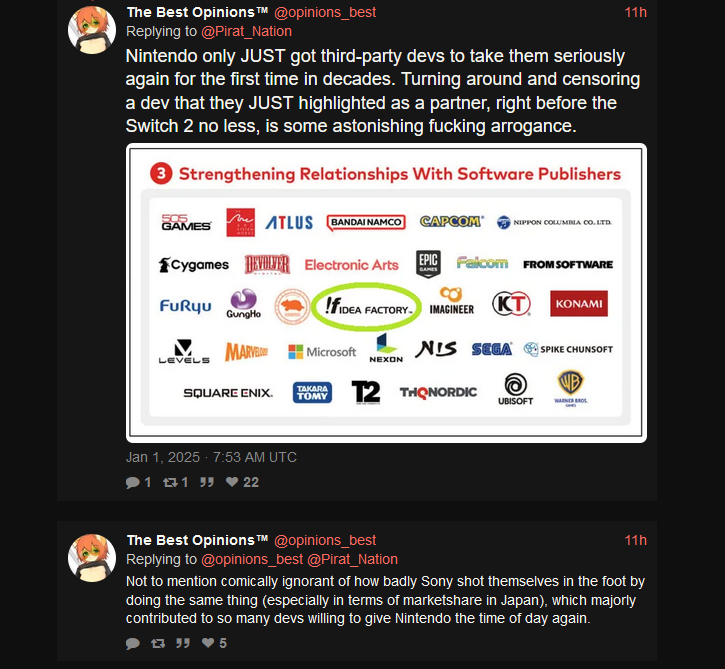This screenshot has height=669, width=725.
Task: Click the retweet icon on first tweet
Action: pos(170,482)
